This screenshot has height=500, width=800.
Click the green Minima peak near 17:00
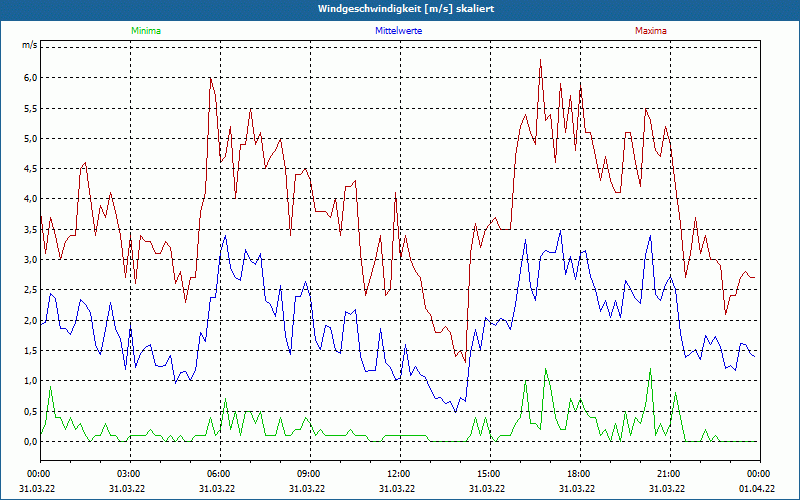tap(545, 369)
